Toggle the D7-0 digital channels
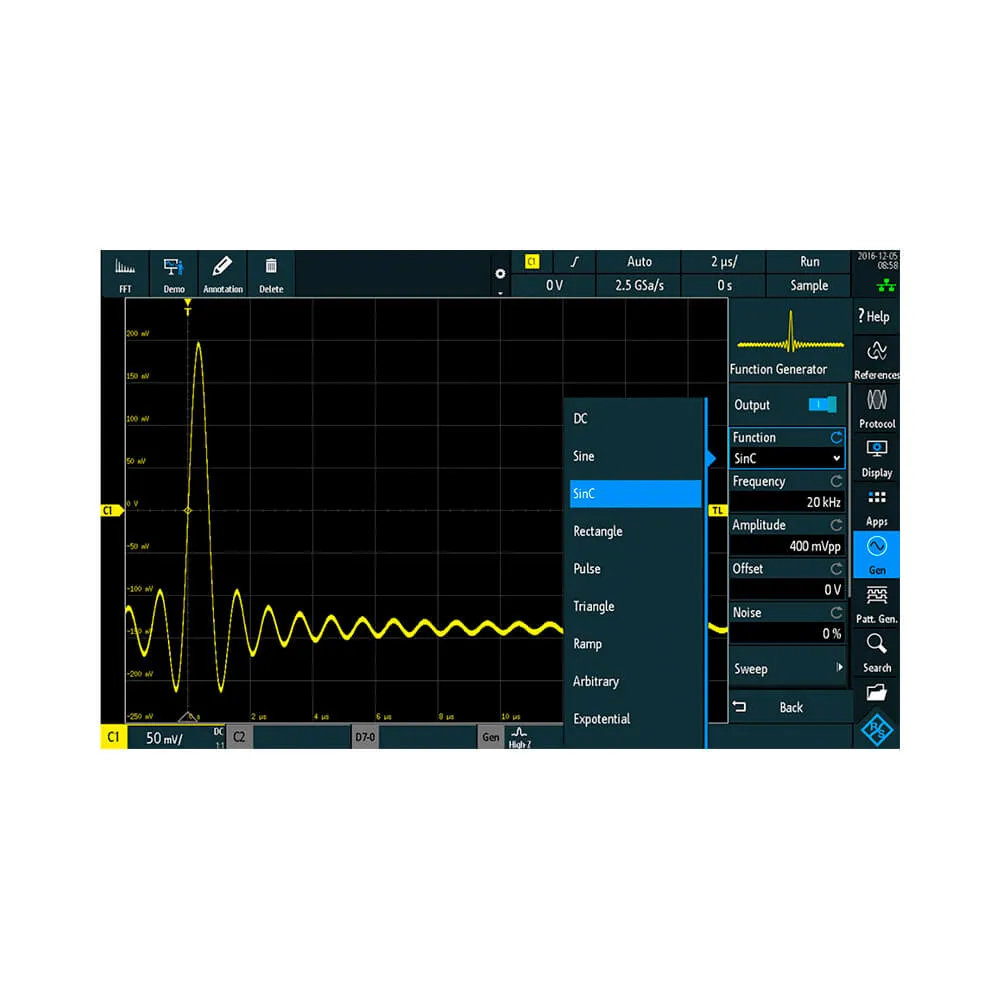This screenshot has width=1000, height=1000. click(366, 737)
